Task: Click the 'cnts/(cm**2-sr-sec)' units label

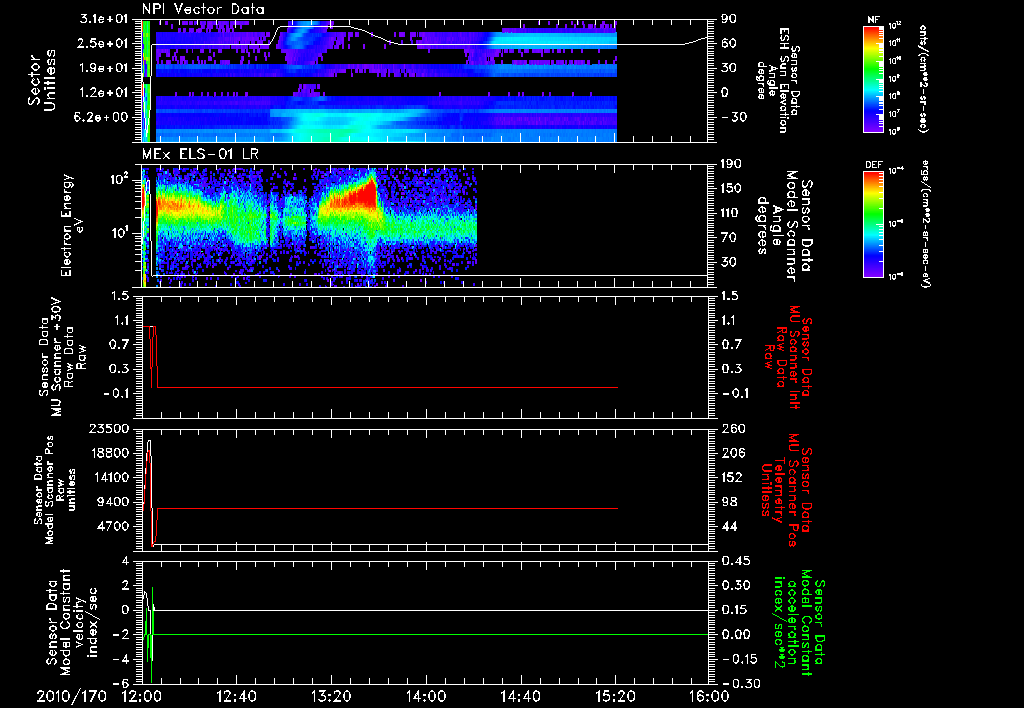Action: click(x=923, y=79)
